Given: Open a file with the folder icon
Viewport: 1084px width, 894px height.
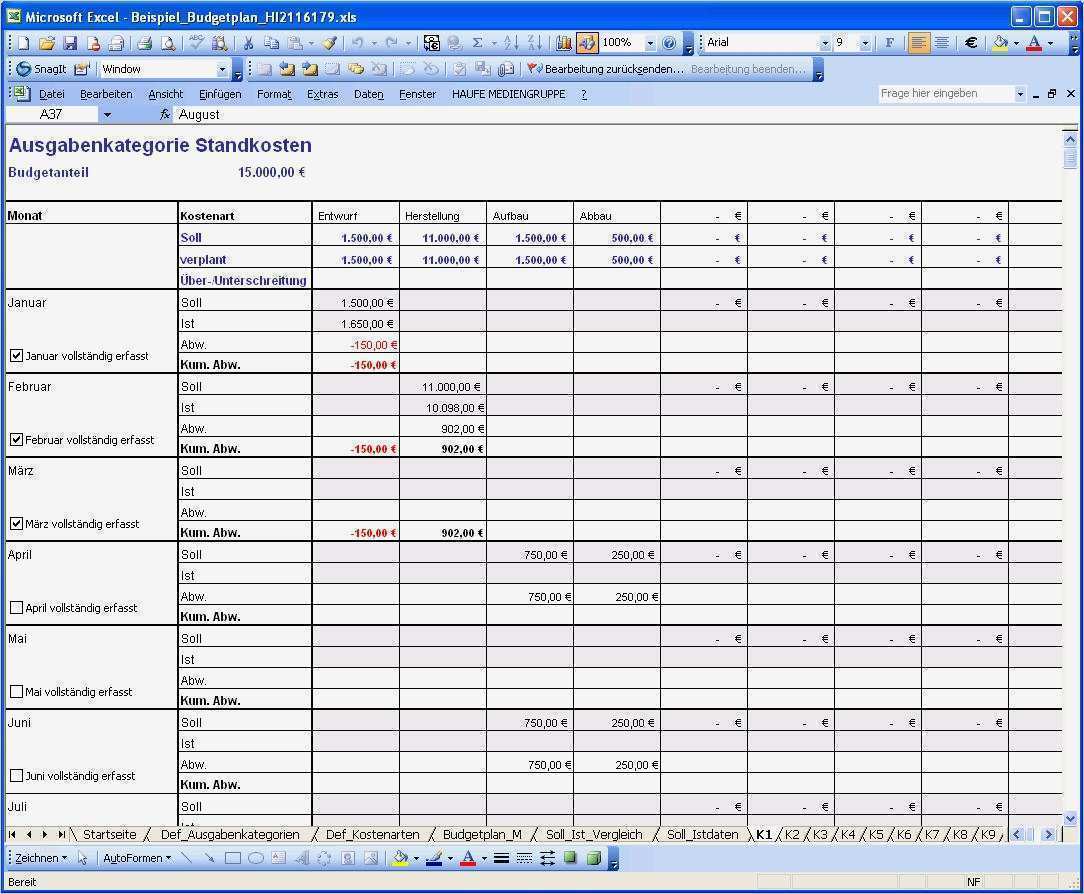Looking at the screenshot, I should coord(46,43).
